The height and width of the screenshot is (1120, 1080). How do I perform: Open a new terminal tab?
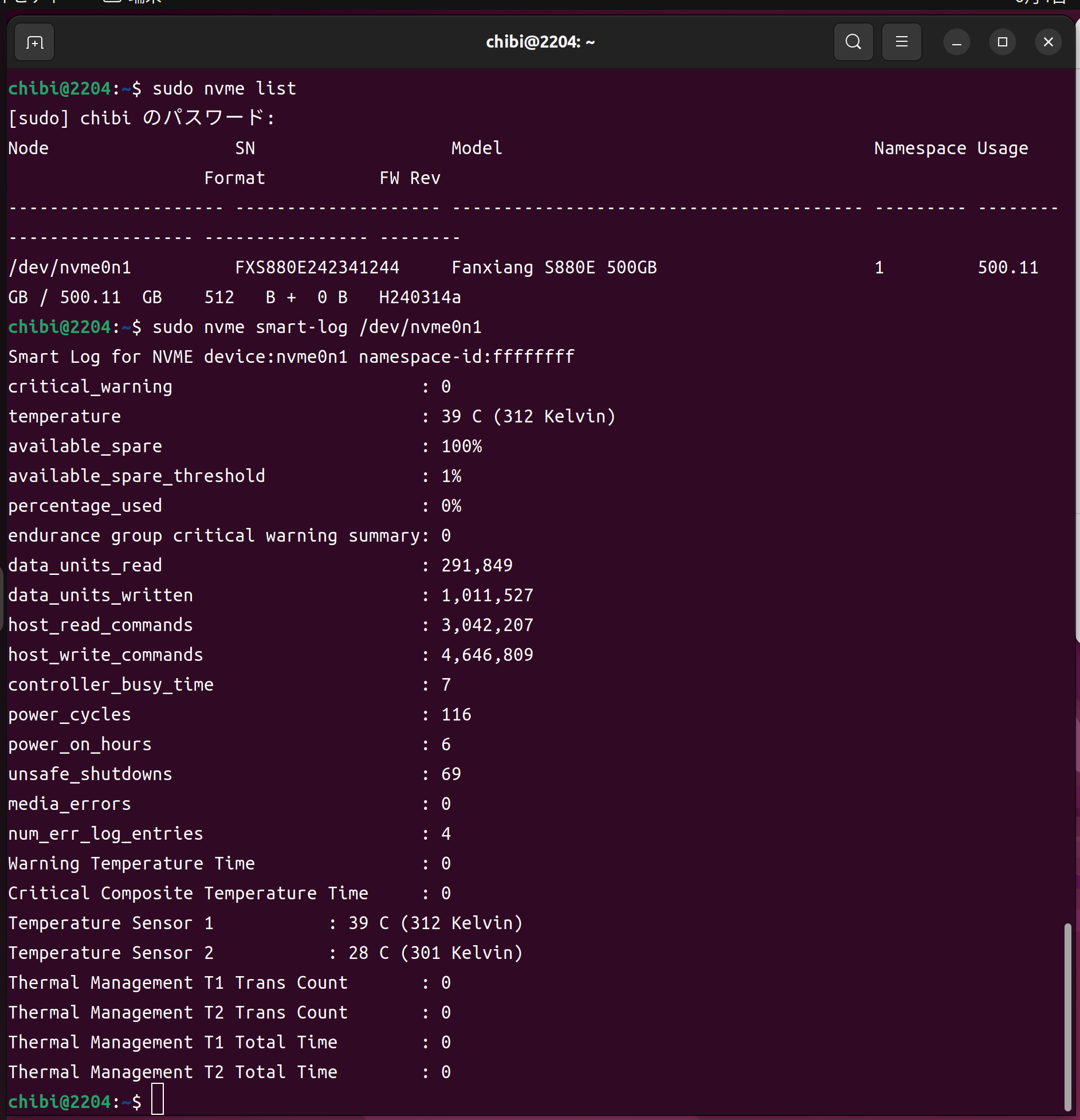(34, 42)
